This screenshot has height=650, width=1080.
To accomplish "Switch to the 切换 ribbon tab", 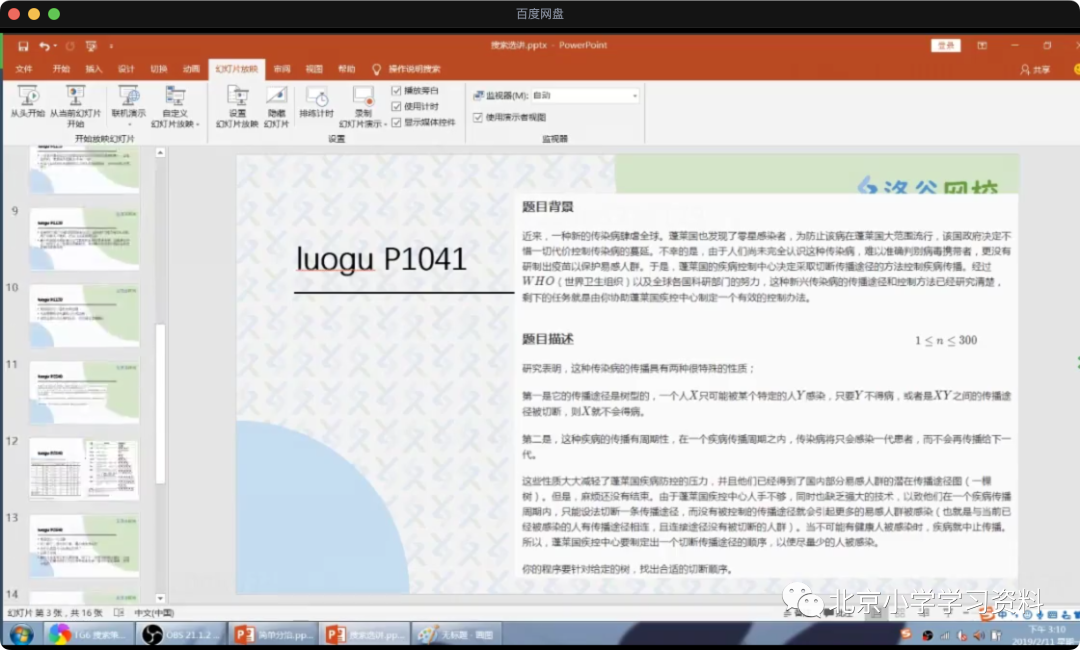I will 158,69.
